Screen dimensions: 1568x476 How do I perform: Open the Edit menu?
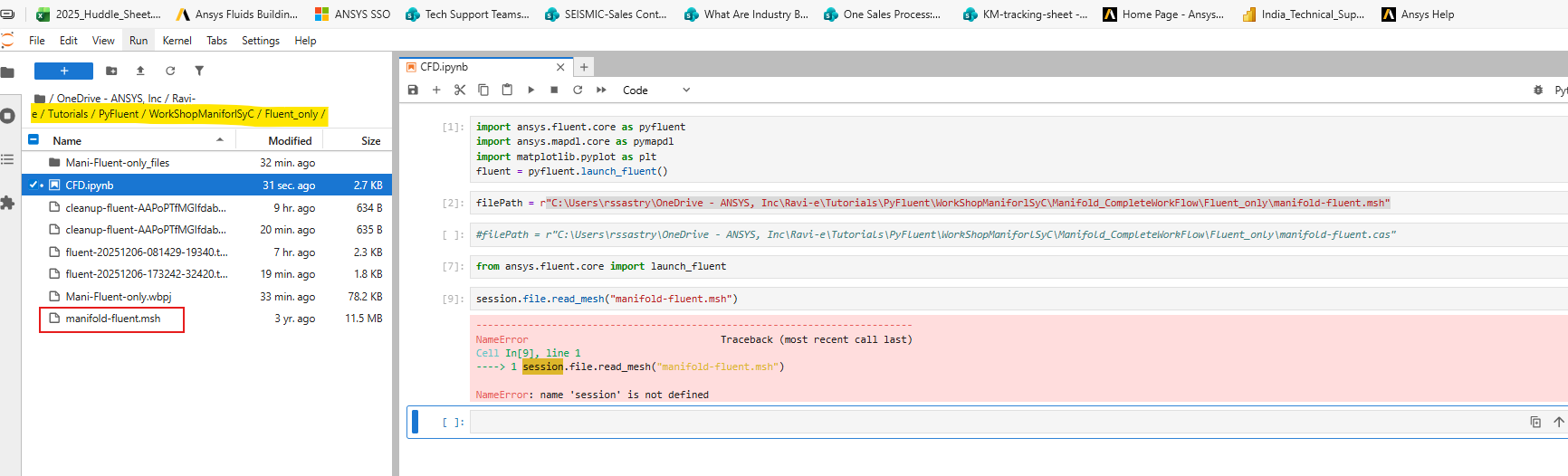click(69, 41)
